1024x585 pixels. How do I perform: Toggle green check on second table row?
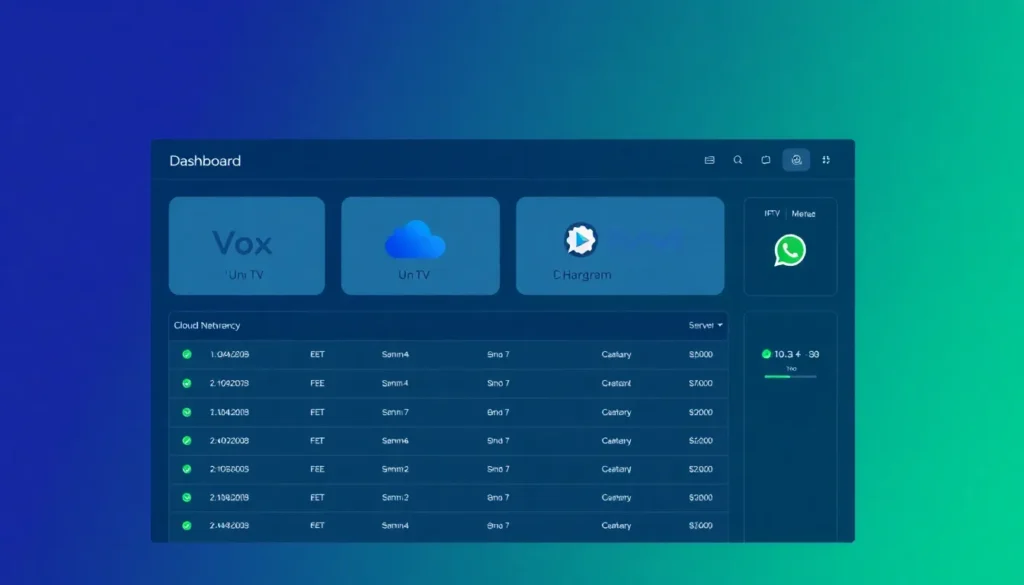186,383
